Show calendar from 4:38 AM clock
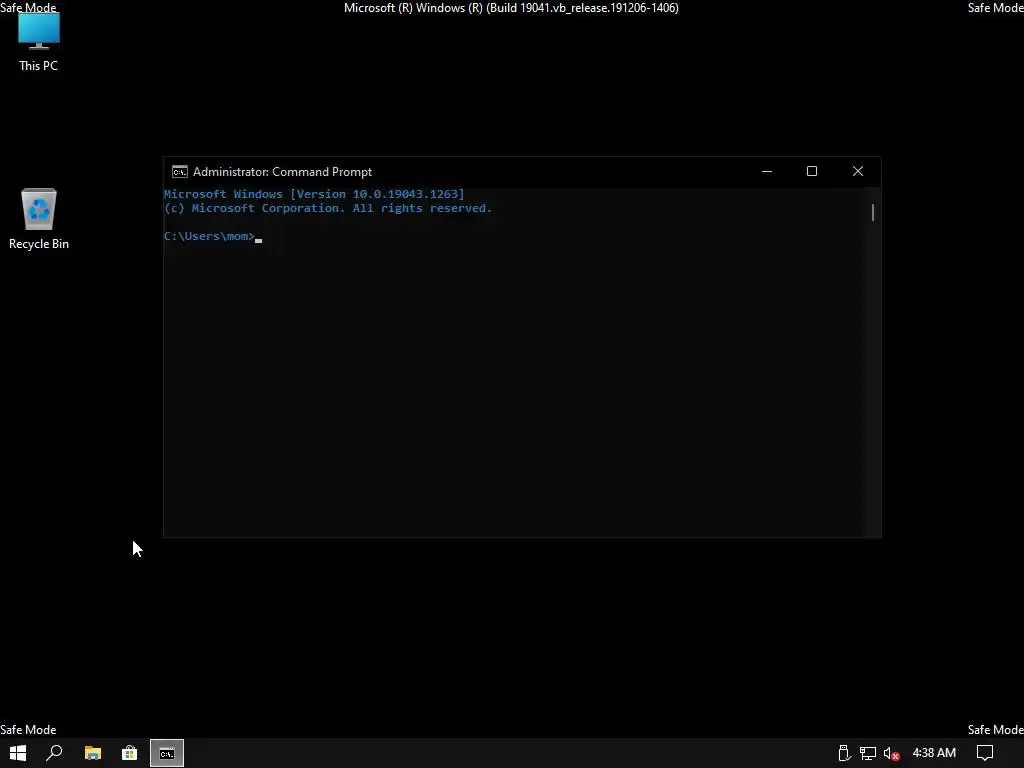 (x=934, y=753)
